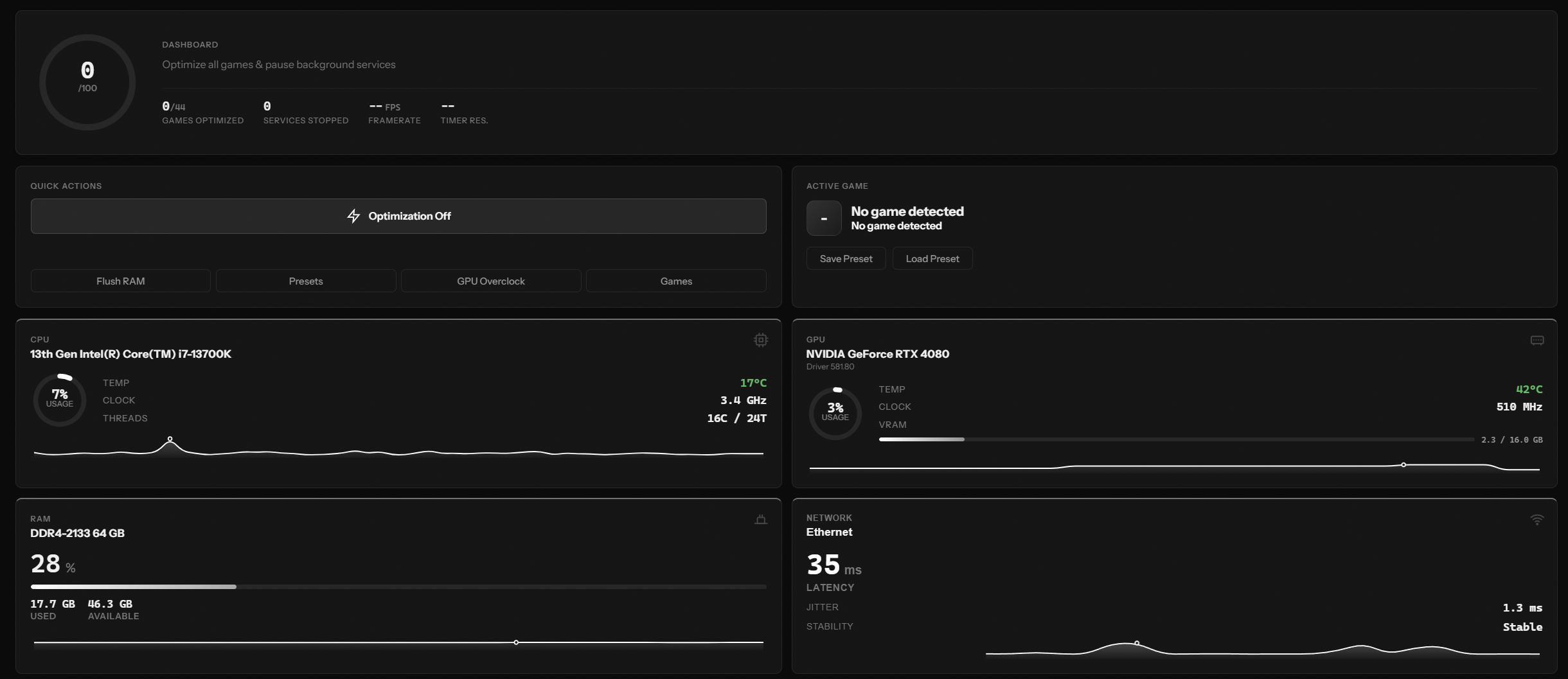1568x679 pixels.
Task: Open the Games panel
Action: click(675, 281)
